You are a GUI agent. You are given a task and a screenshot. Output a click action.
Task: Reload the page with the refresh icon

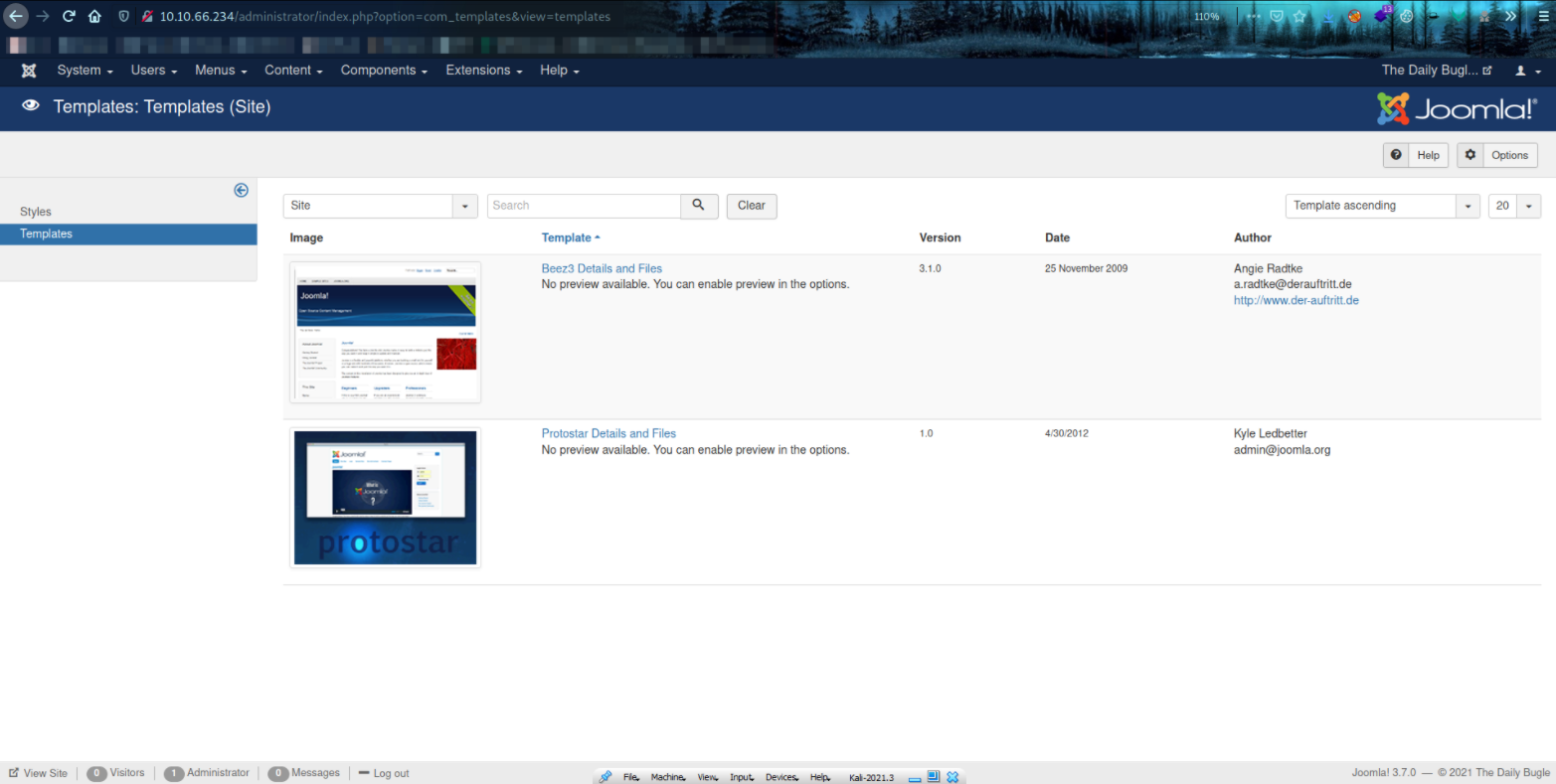(69, 16)
